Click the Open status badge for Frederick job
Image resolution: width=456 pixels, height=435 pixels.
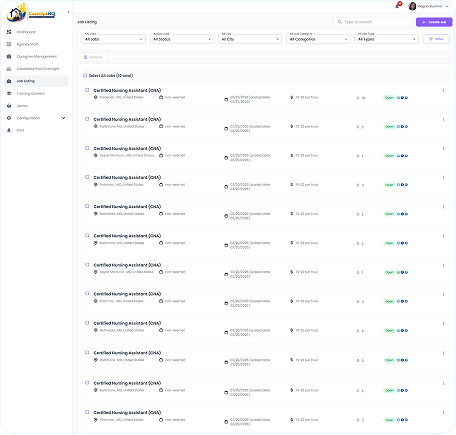pyautogui.click(x=389, y=98)
